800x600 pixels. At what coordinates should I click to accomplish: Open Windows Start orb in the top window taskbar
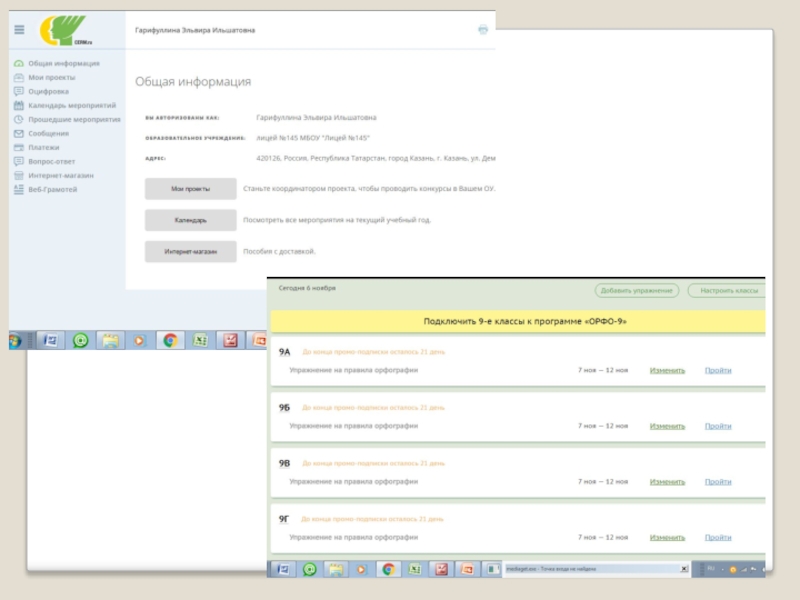15,340
